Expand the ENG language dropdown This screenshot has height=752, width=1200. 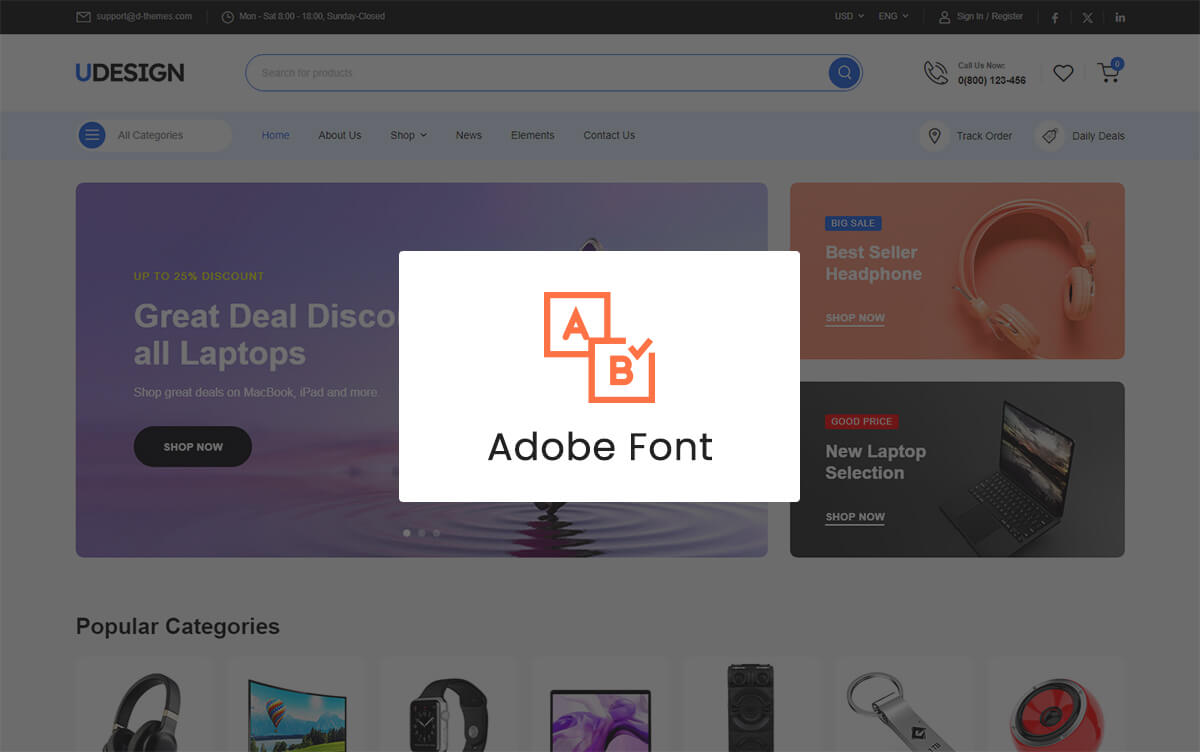[893, 16]
